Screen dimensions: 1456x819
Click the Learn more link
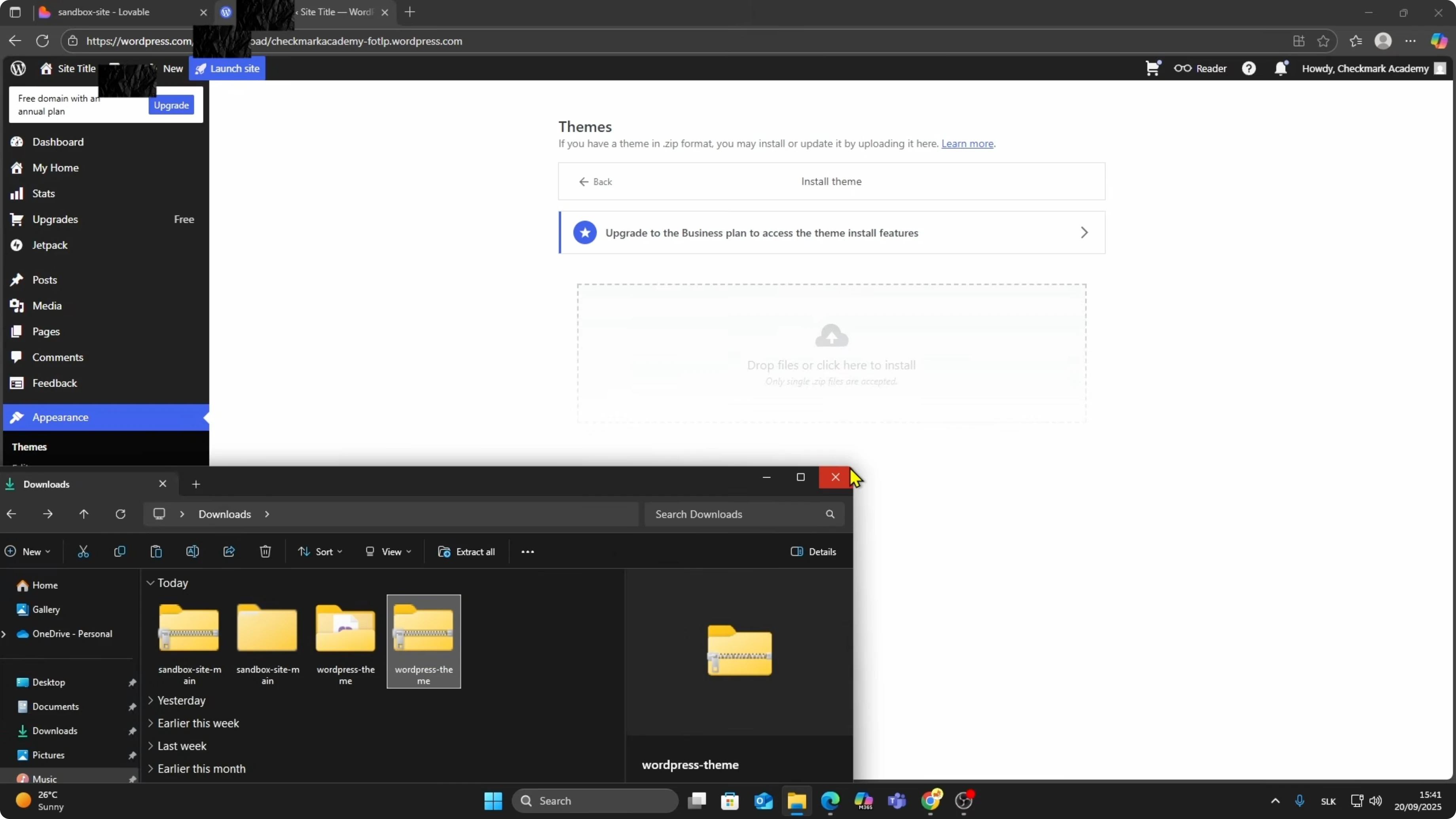[x=967, y=144]
